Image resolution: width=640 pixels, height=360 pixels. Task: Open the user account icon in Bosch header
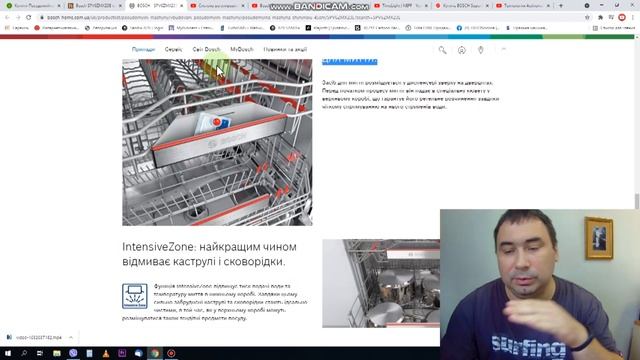tap(462, 50)
